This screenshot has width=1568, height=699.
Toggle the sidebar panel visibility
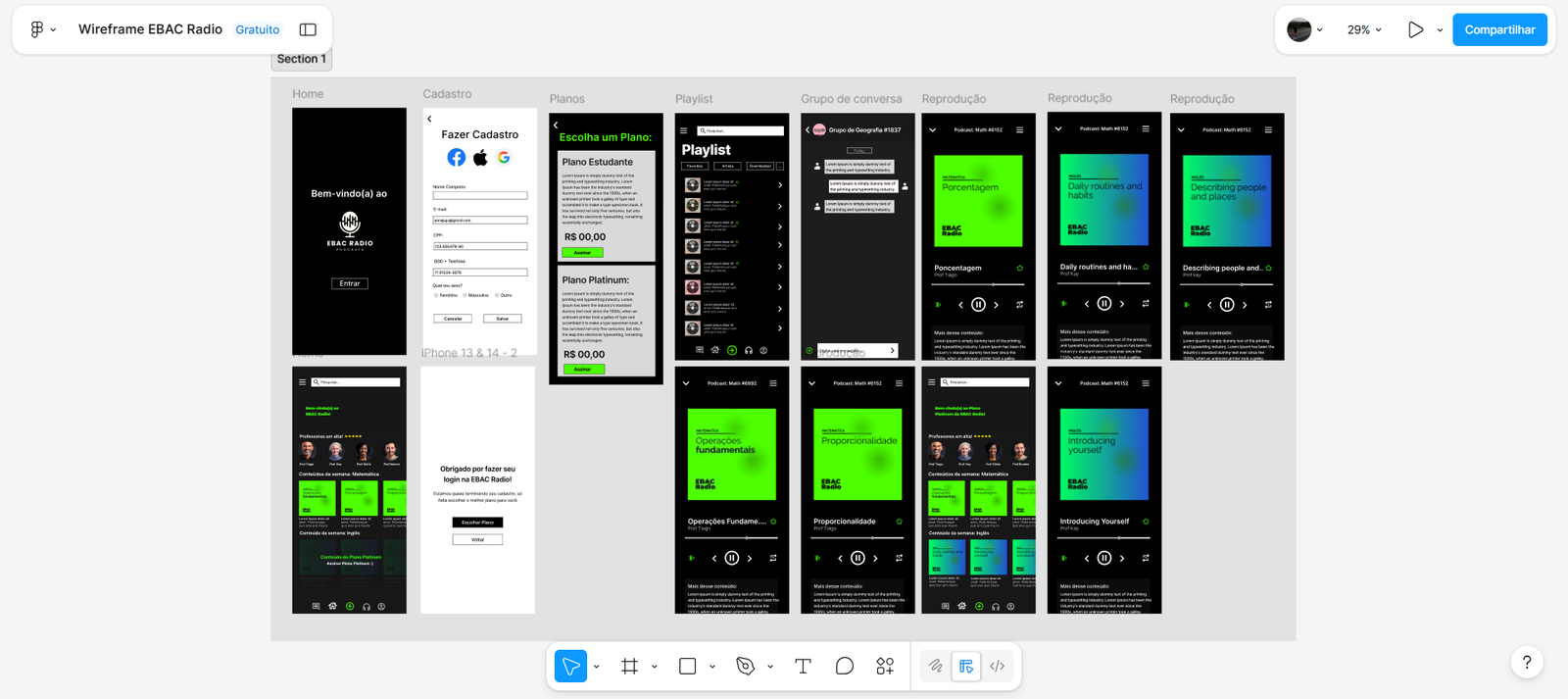(308, 29)
